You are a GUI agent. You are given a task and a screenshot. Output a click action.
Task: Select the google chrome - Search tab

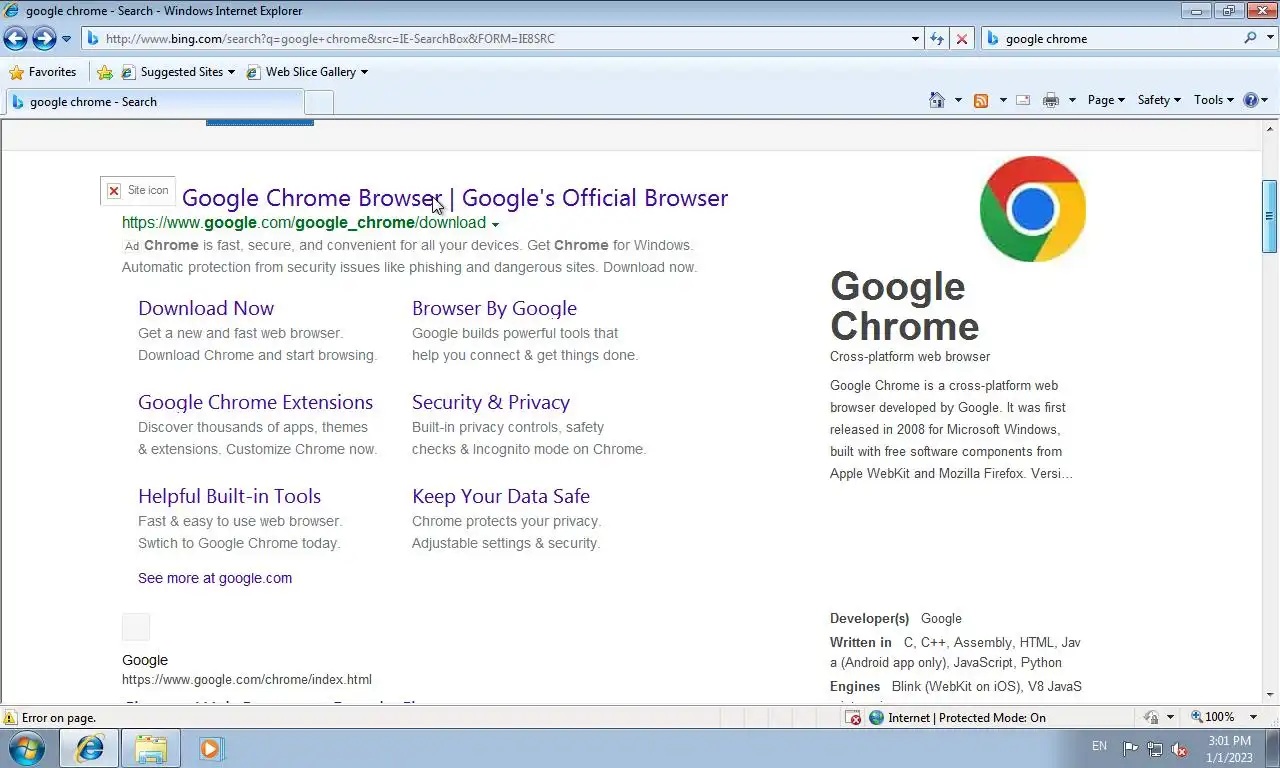[x=154, y=102]
